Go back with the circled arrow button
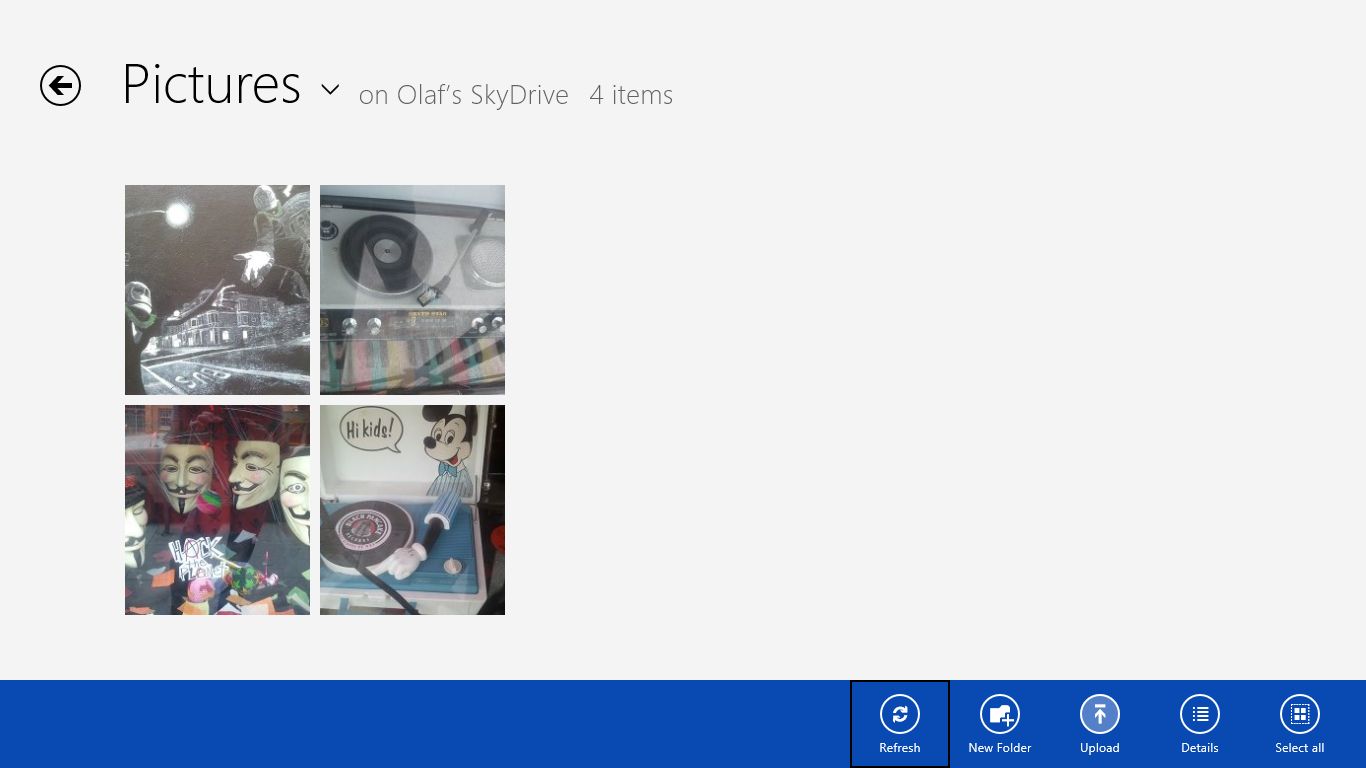The height and width of the screenshot is (768, 1366). (x=60, y=85)
